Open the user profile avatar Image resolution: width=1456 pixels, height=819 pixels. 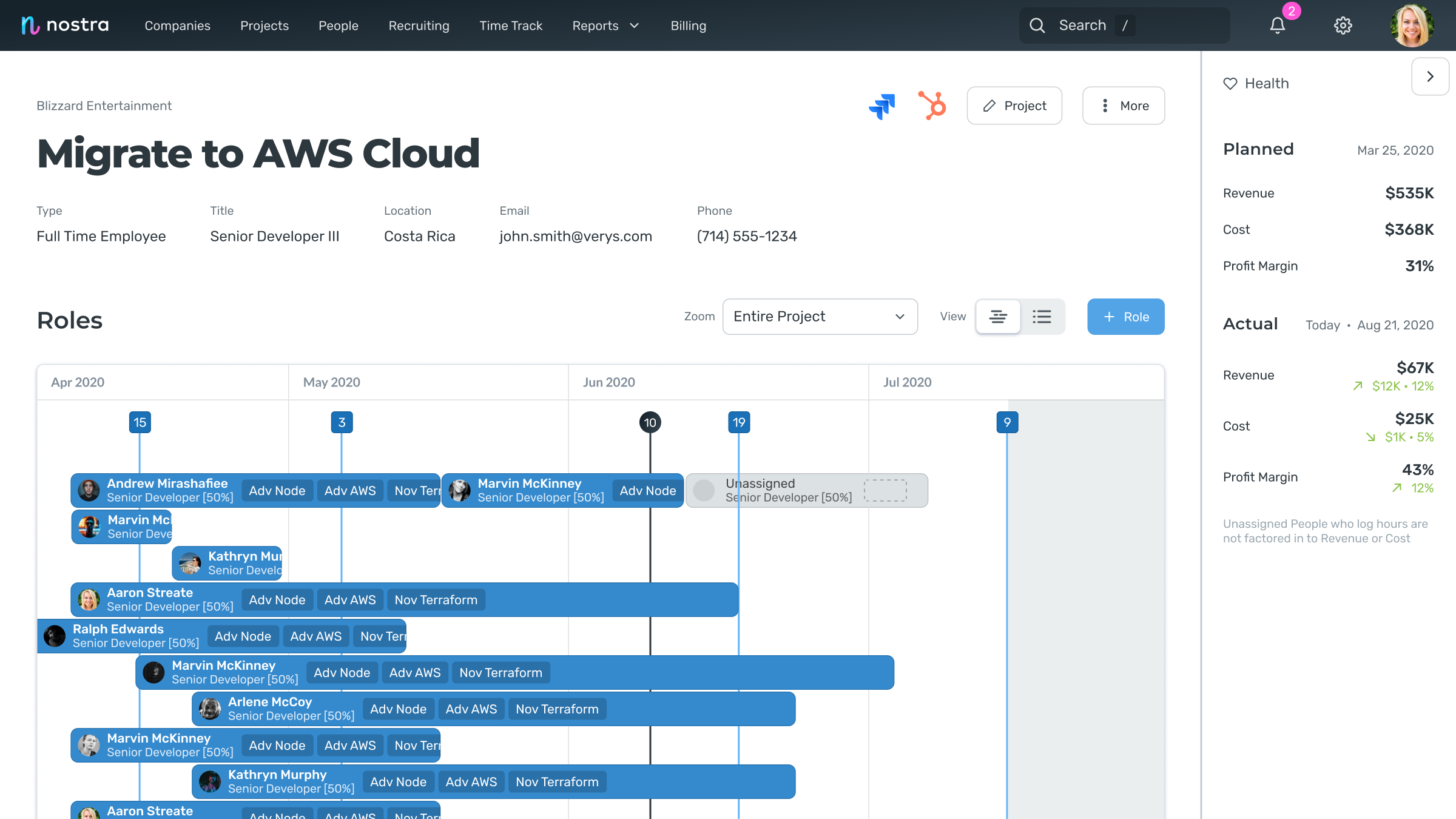coord(1412,25)
